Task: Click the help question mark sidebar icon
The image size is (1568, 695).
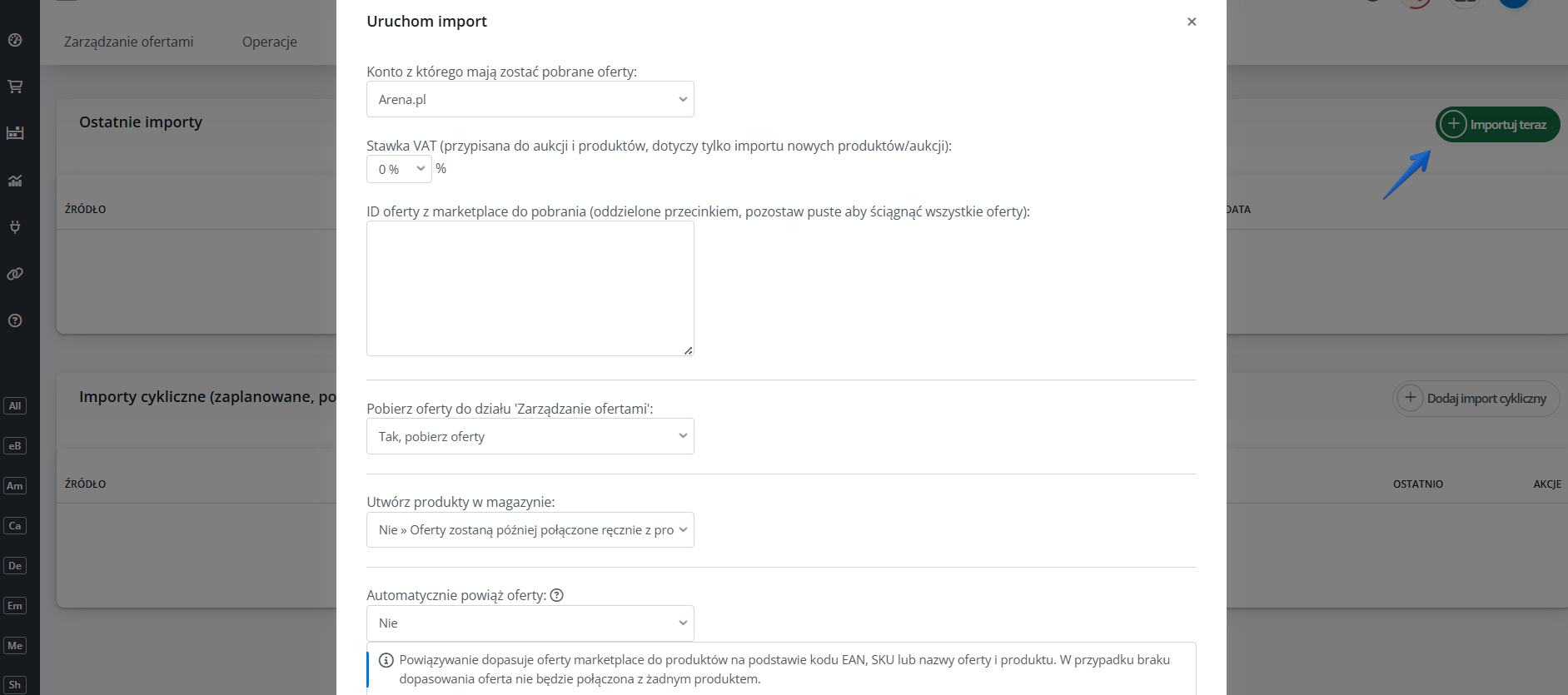Action: 15,320
